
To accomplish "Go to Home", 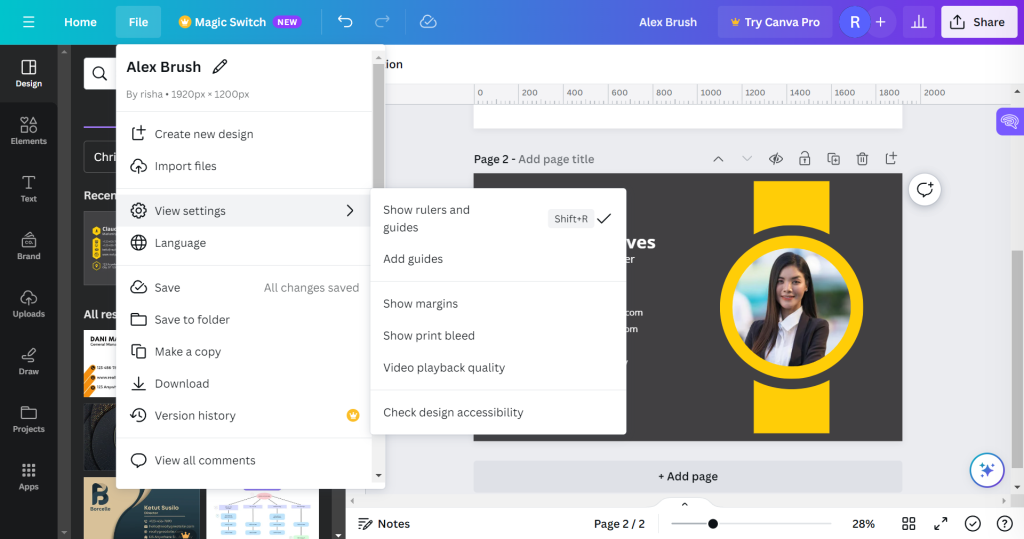I will [80, 22].
